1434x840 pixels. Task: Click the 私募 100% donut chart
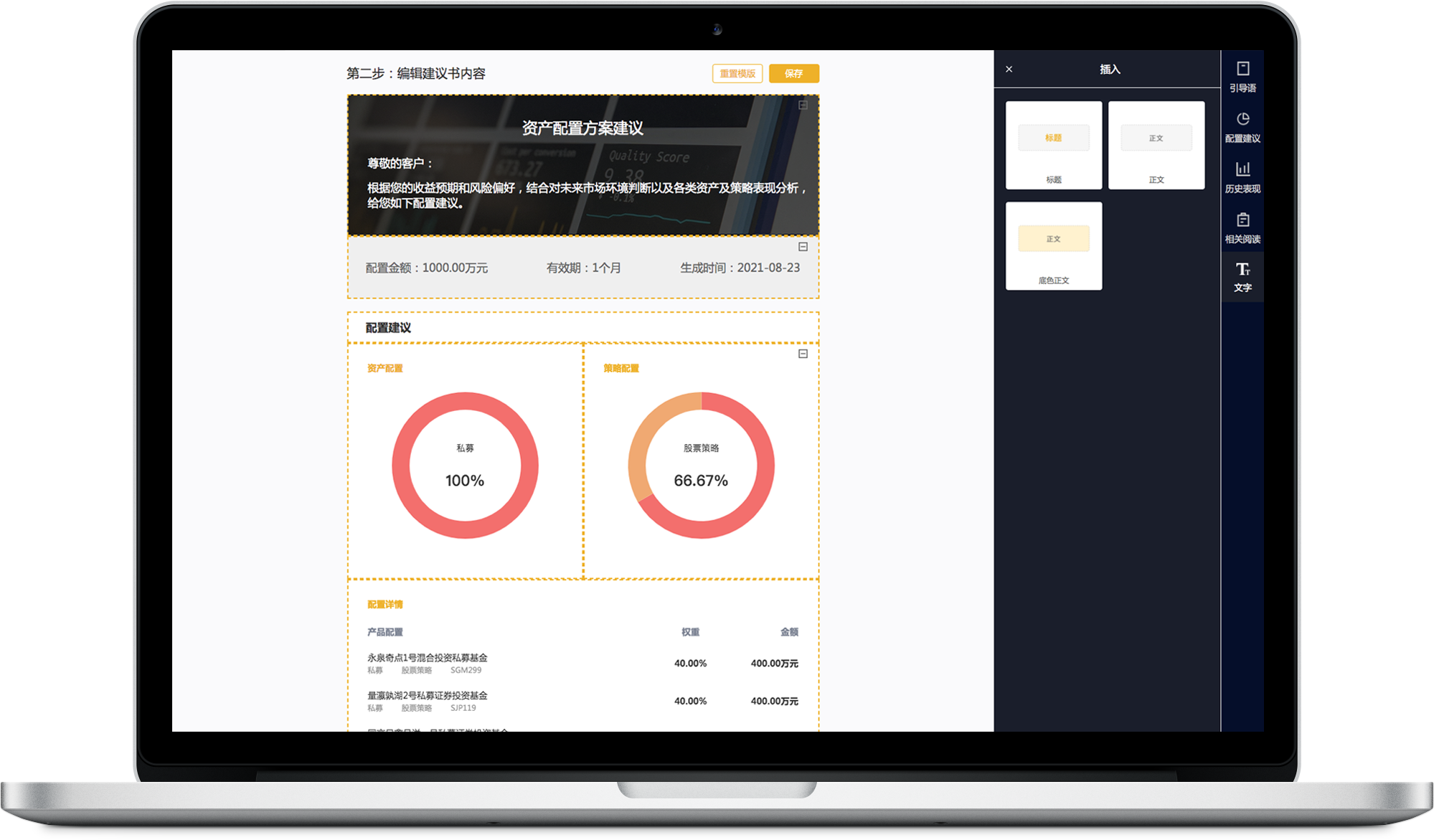click(x=465, y=465)
